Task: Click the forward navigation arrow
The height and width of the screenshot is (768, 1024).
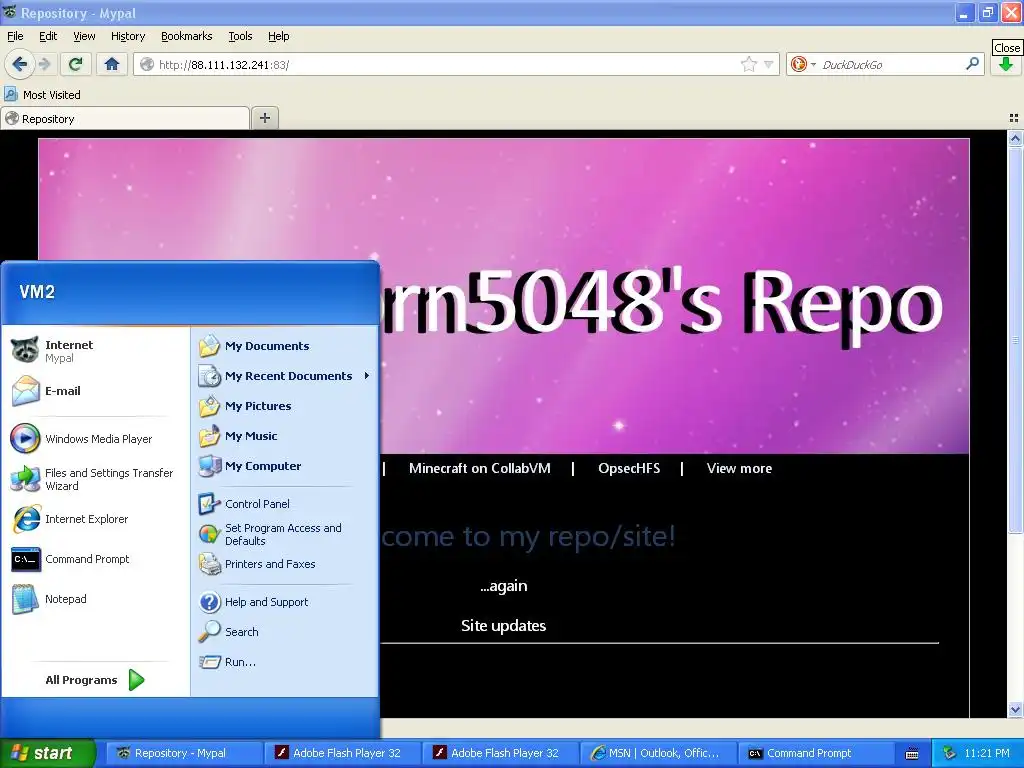Action: tap(44, 64)
